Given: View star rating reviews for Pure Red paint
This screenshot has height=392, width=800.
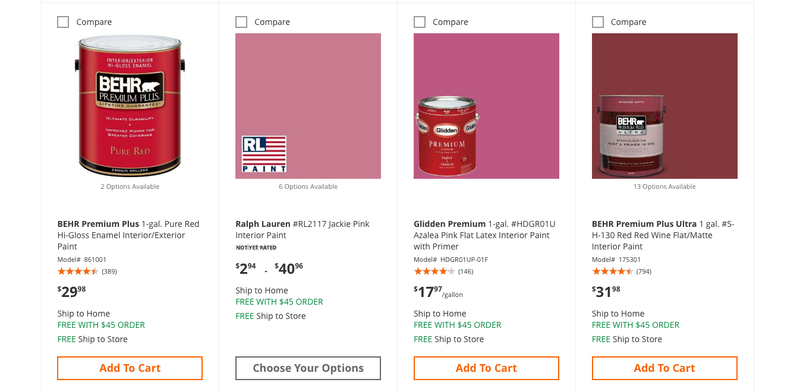Looking at the screenshot, I should pos(87,272).
